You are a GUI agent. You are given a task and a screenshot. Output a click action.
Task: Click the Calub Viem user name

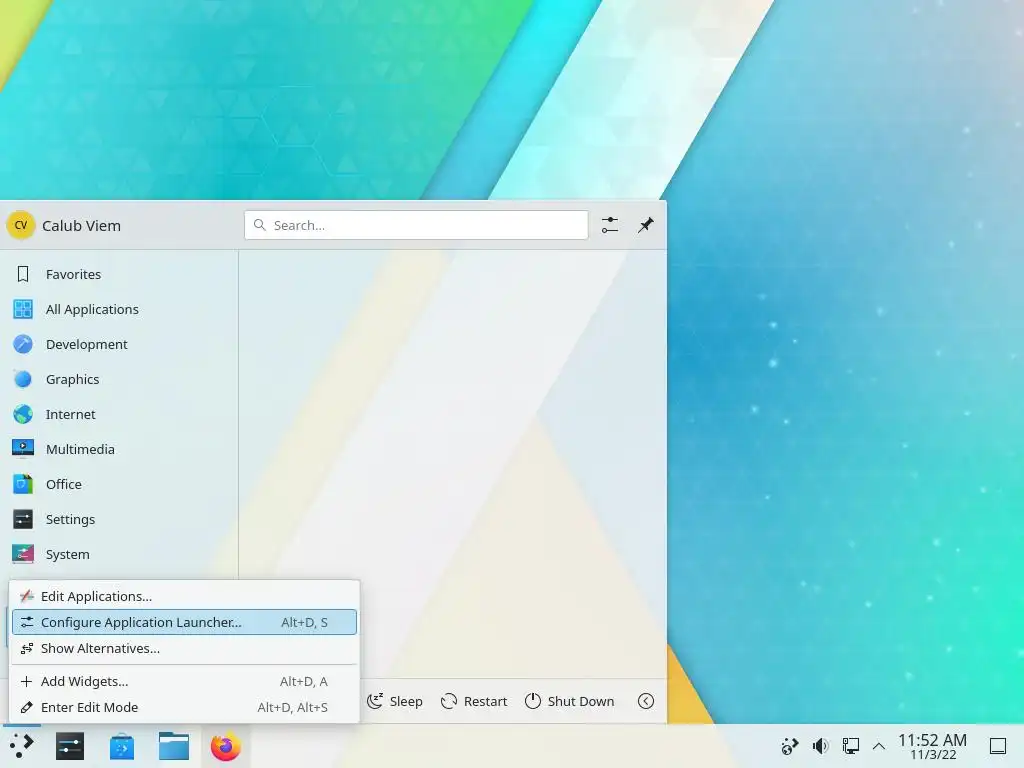(81, 226)
